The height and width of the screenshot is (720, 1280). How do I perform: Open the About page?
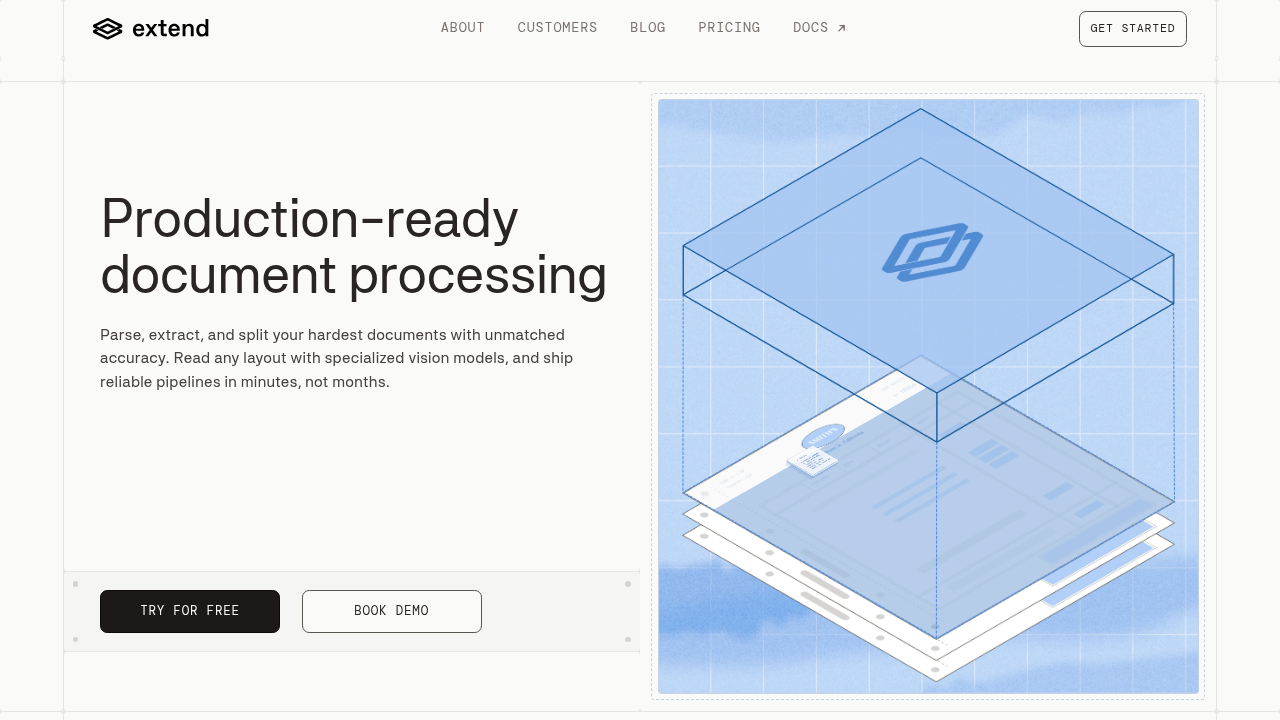point(462,28)
